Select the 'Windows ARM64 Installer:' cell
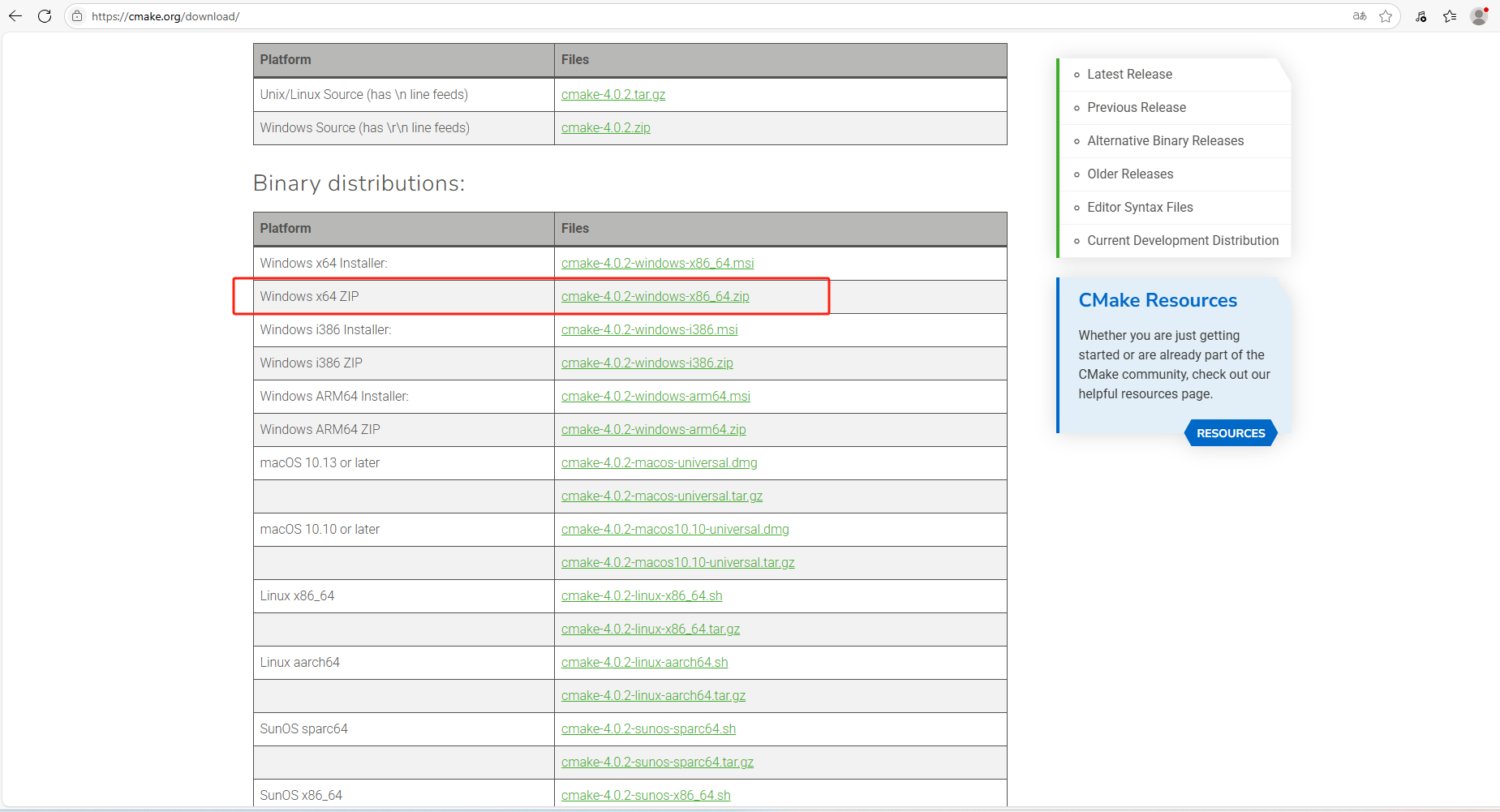 (x=403, y=396)
